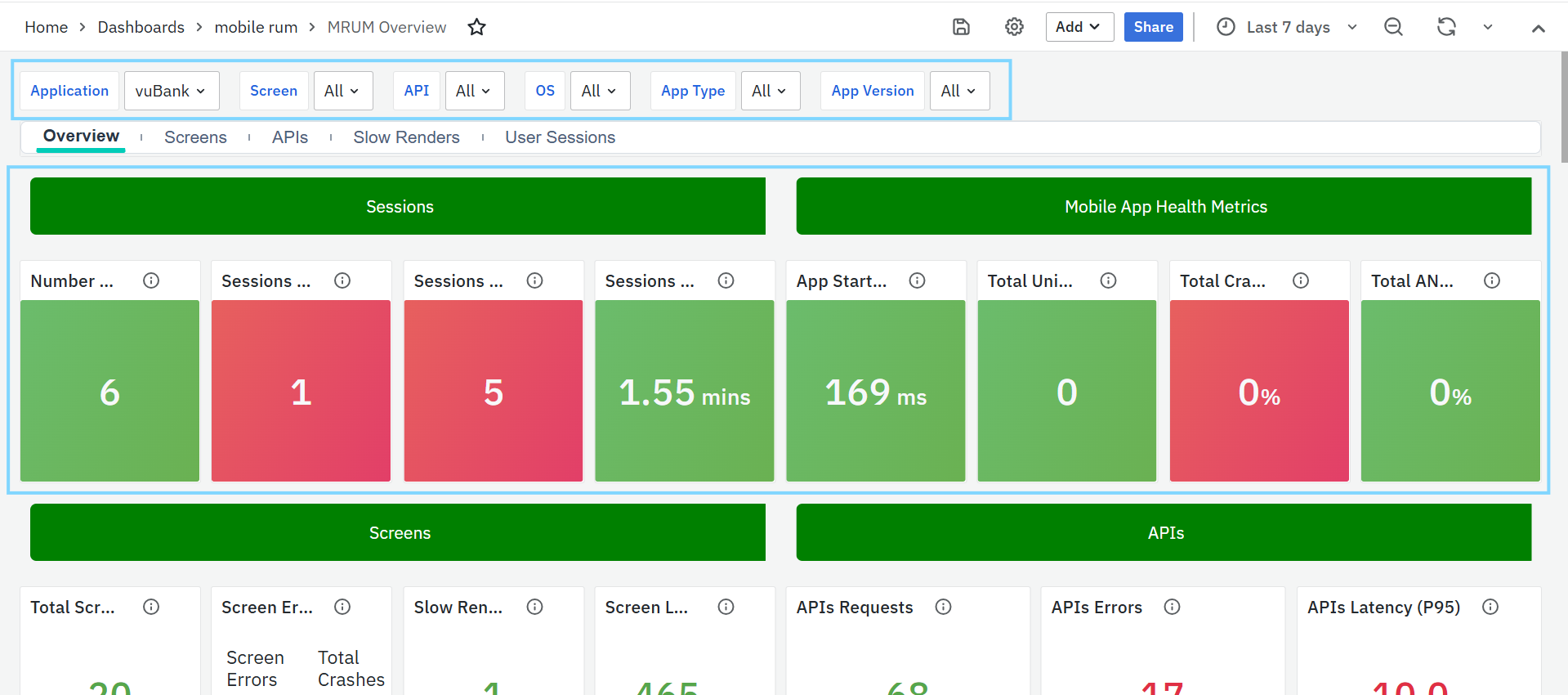1568x695 pixels.
Task: Show info for APIs Requests panel
Action: pos(943,607)
